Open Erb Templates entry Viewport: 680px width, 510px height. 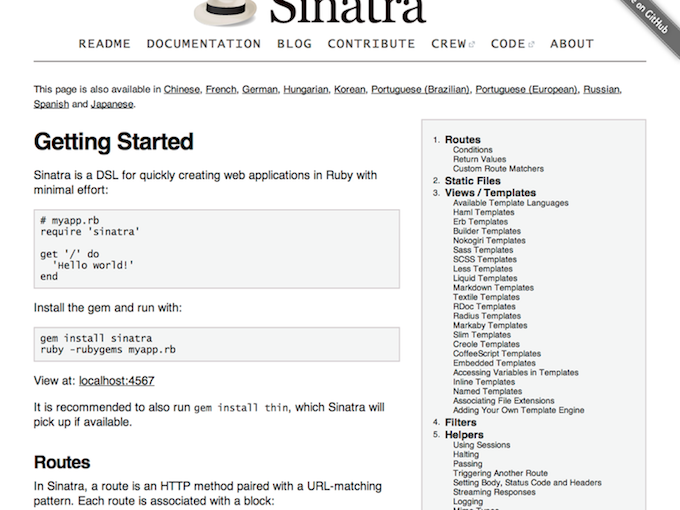(481, 222)
